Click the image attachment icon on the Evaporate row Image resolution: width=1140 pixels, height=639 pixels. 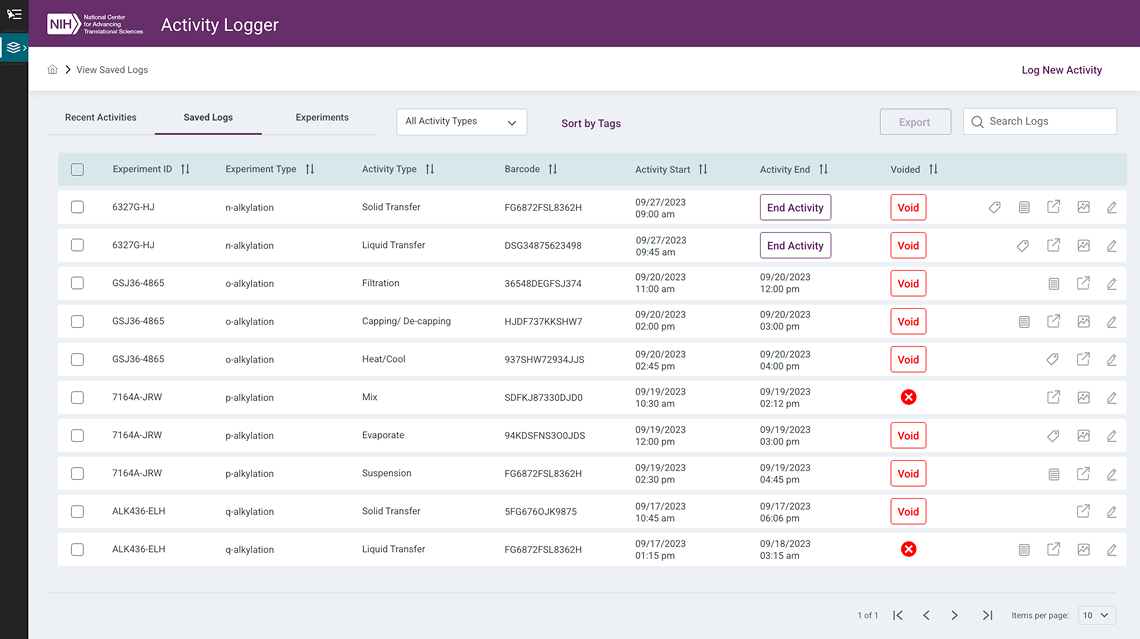[x=1083, y=435]
